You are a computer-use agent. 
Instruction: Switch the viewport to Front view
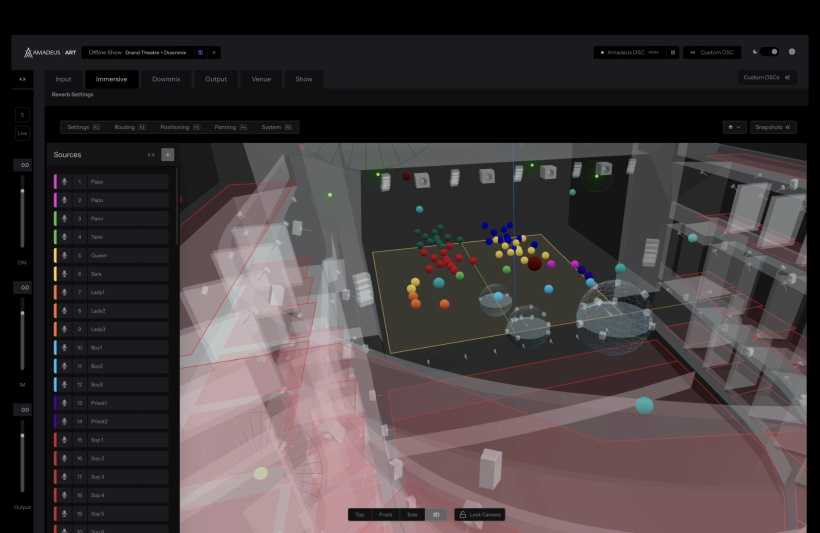[x=385, y=515]
